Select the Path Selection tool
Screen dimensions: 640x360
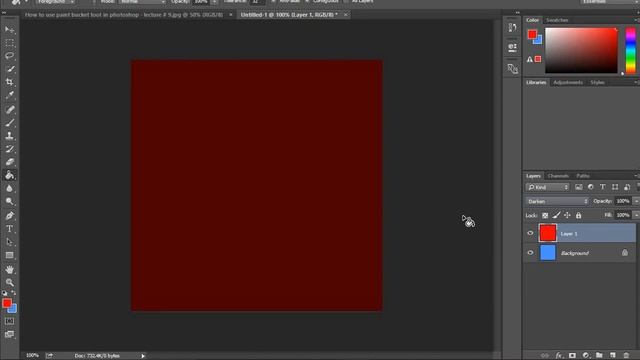tap(9, 242)
